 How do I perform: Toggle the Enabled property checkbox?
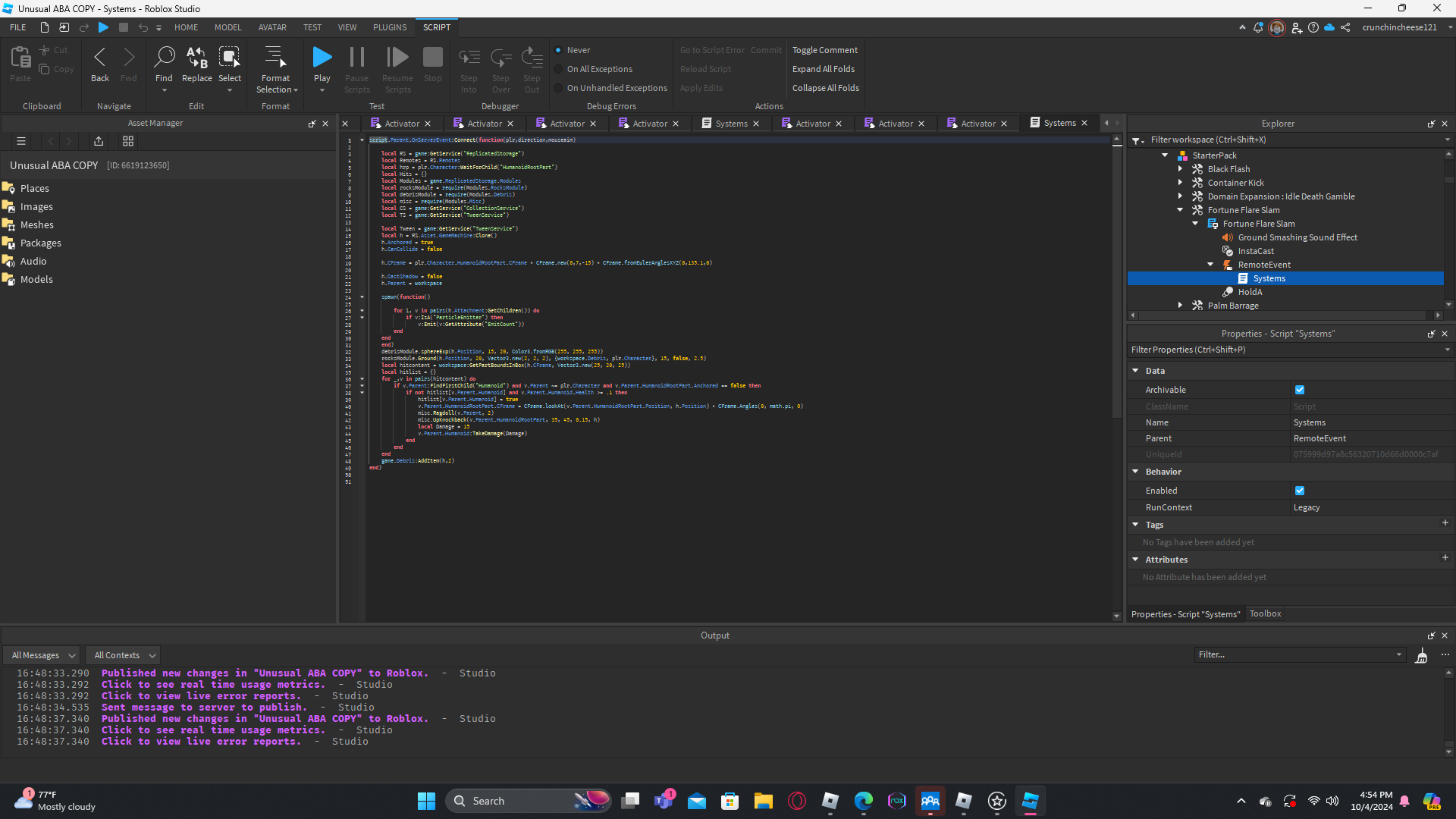point(1300,491)
